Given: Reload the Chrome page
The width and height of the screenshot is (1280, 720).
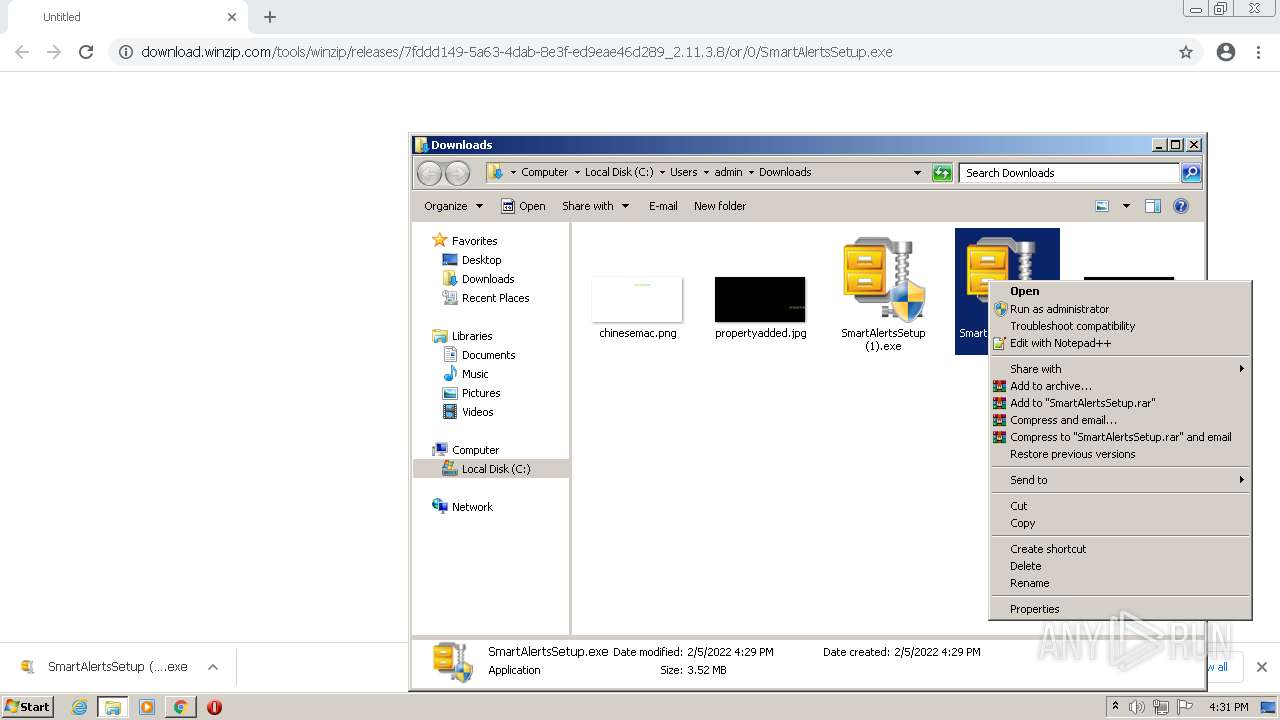Looking at the screenshot, I should click(x=86, y=52).
